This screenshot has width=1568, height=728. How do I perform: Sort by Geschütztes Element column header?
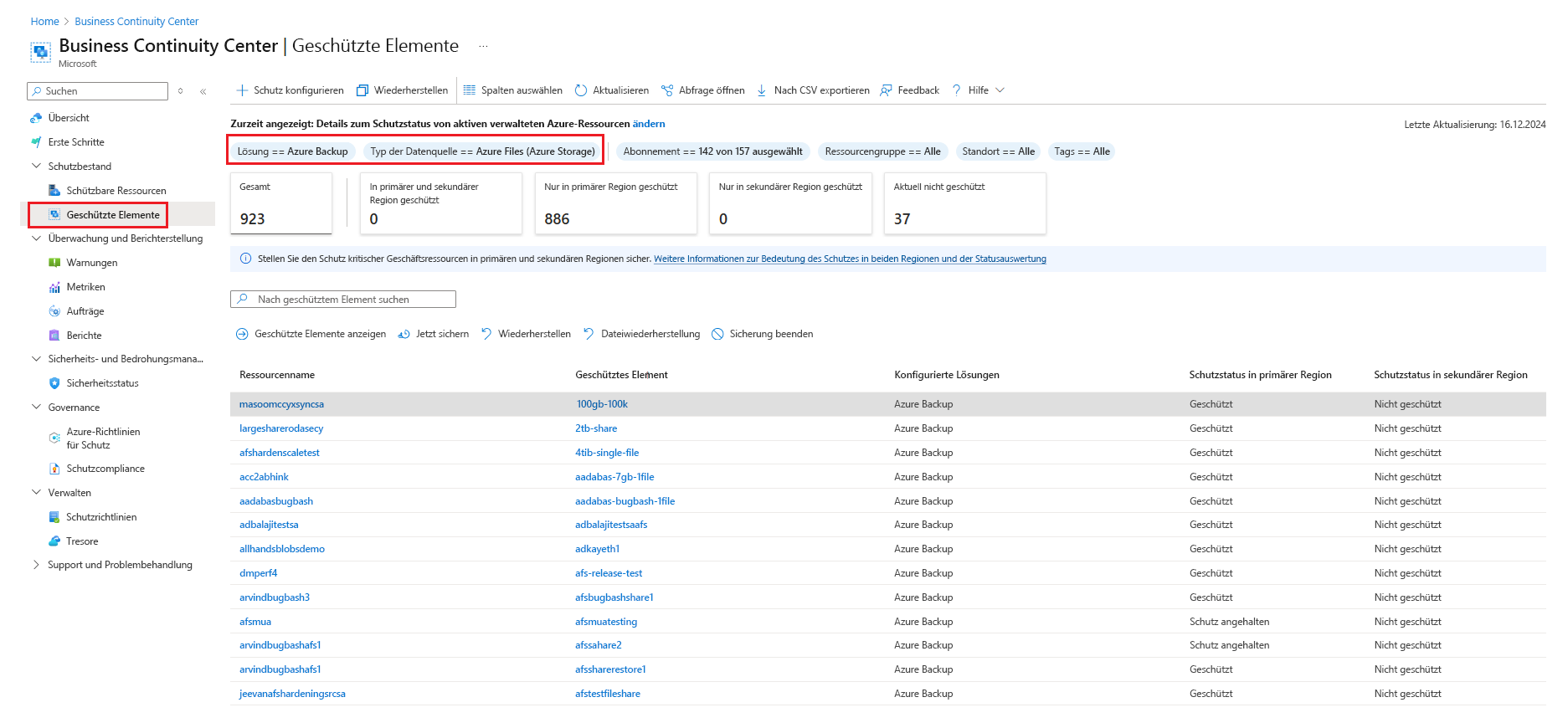(x=621, y=375)
